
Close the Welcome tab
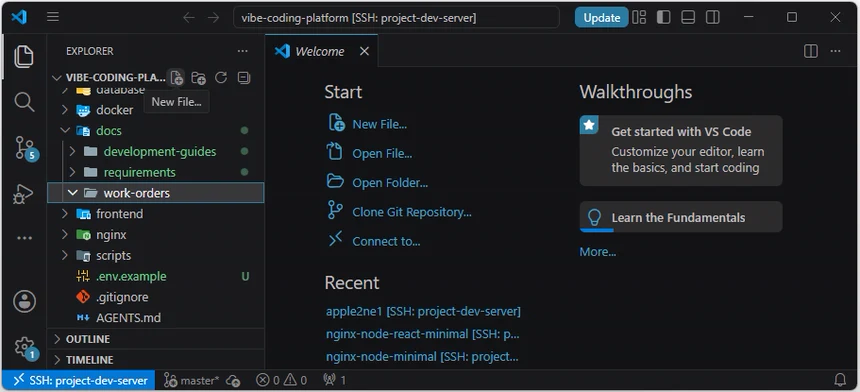pyautogui.click(x=364, y=51)
